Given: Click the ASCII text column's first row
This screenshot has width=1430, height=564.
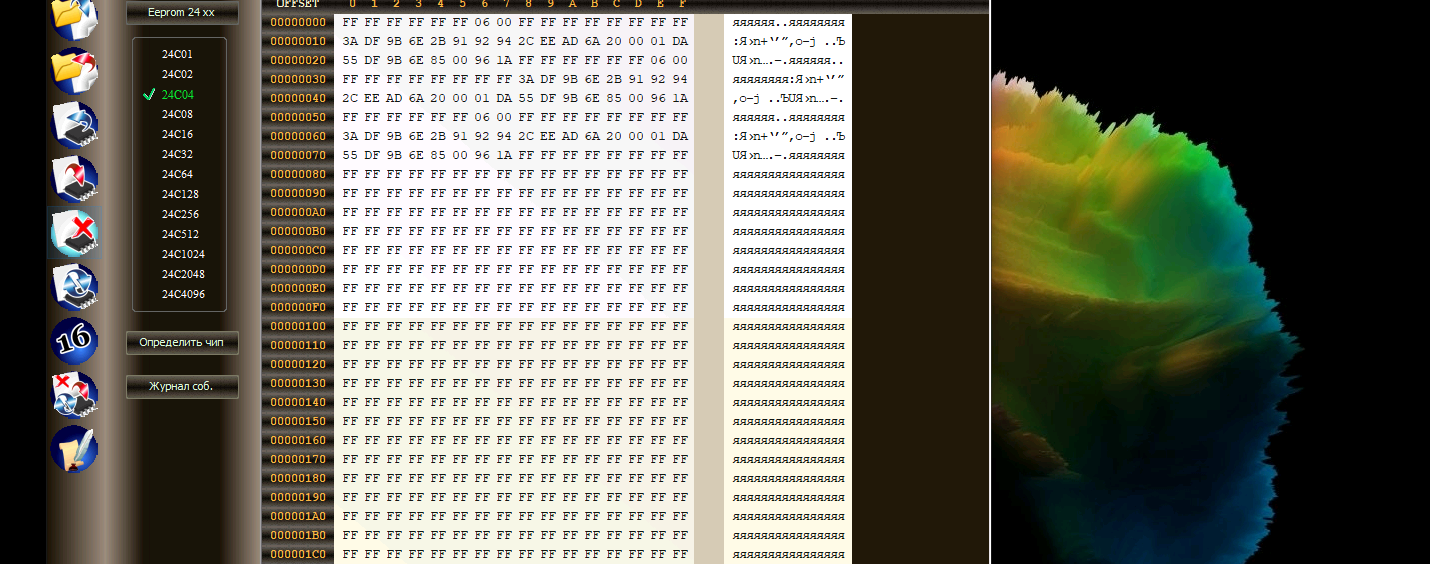Looking at the screenshot, I should 788,22.
